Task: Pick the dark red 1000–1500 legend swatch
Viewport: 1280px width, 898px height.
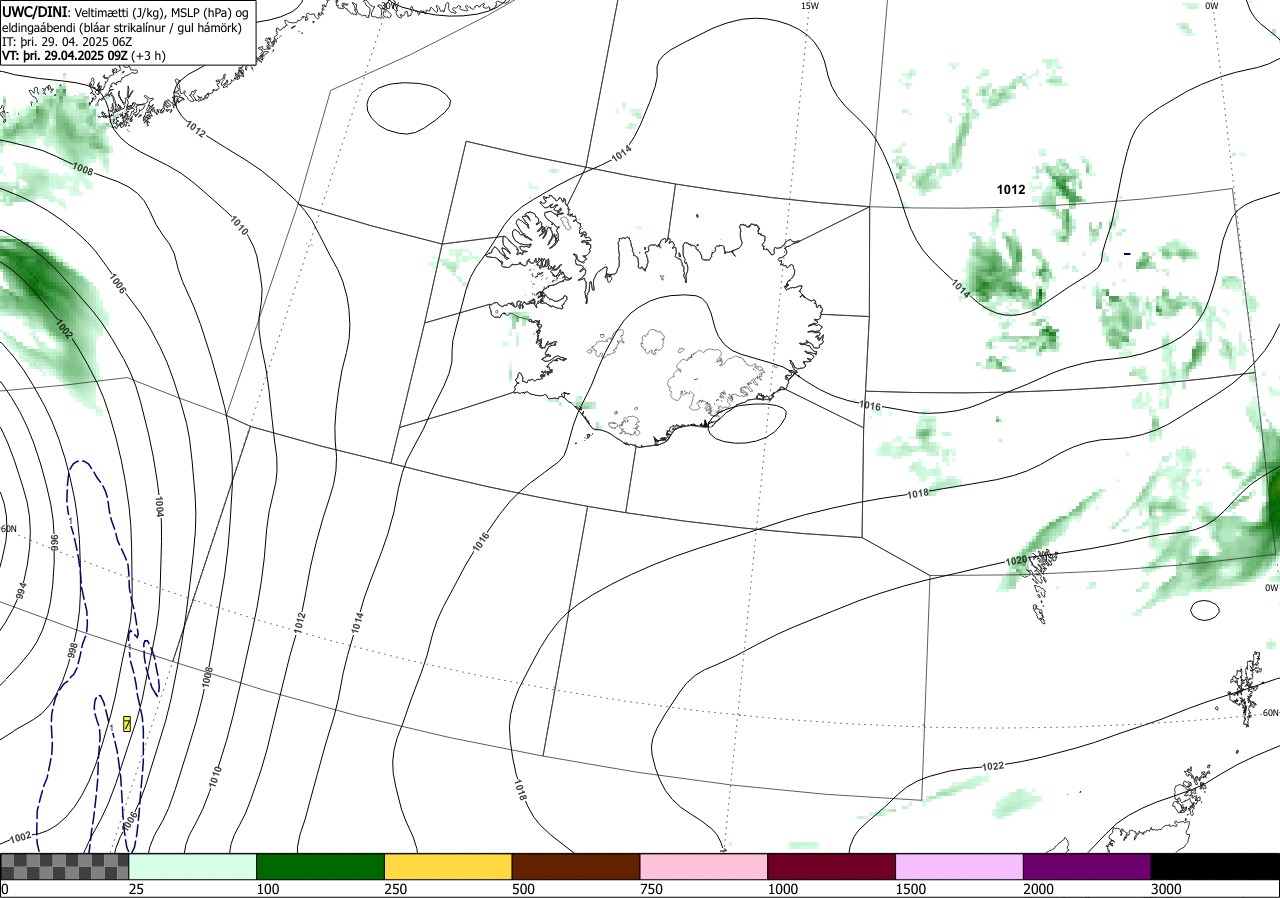Action: tap(832, 866)
